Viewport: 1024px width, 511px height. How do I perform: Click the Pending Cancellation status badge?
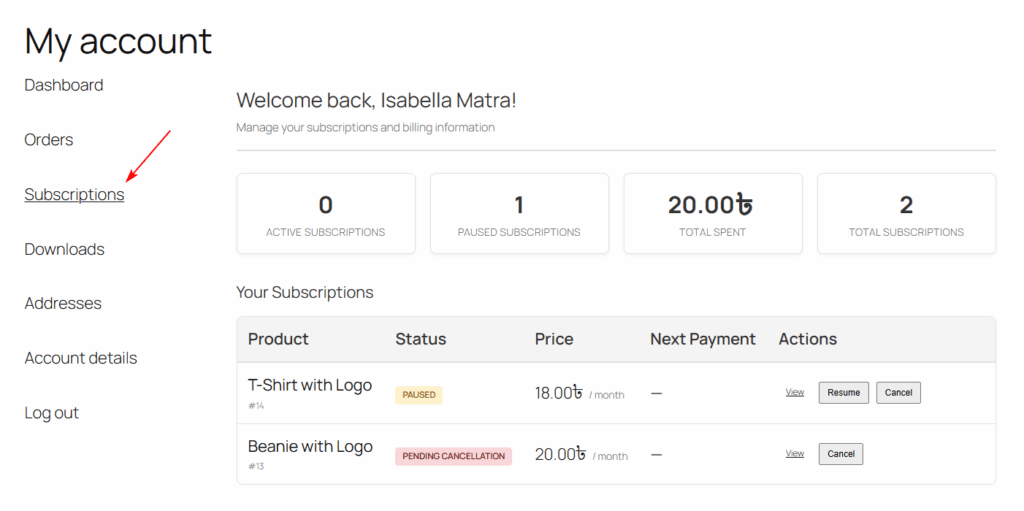[453, 456]
